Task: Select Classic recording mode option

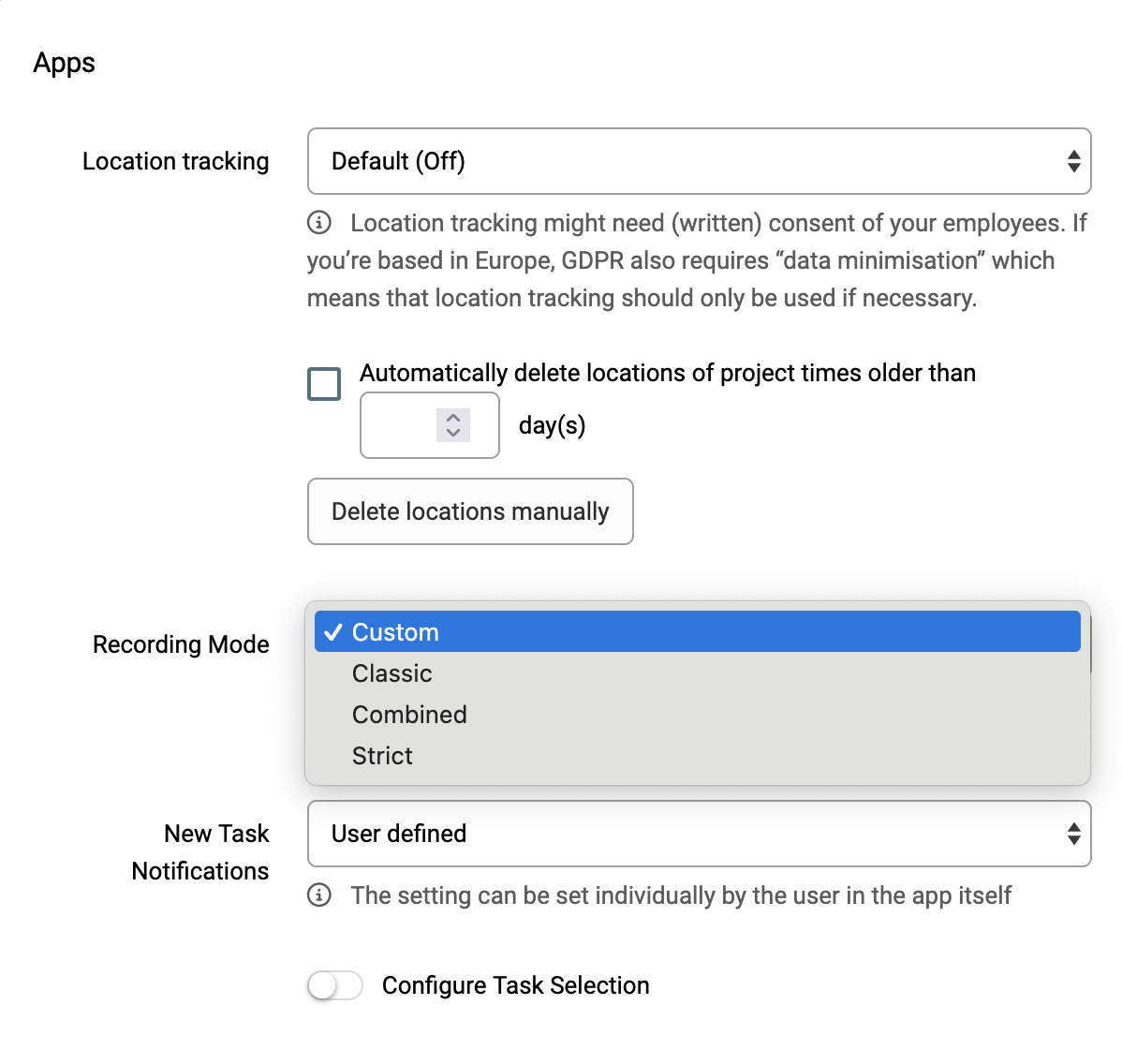Action: pyautogui.click(x=698, y=673)
